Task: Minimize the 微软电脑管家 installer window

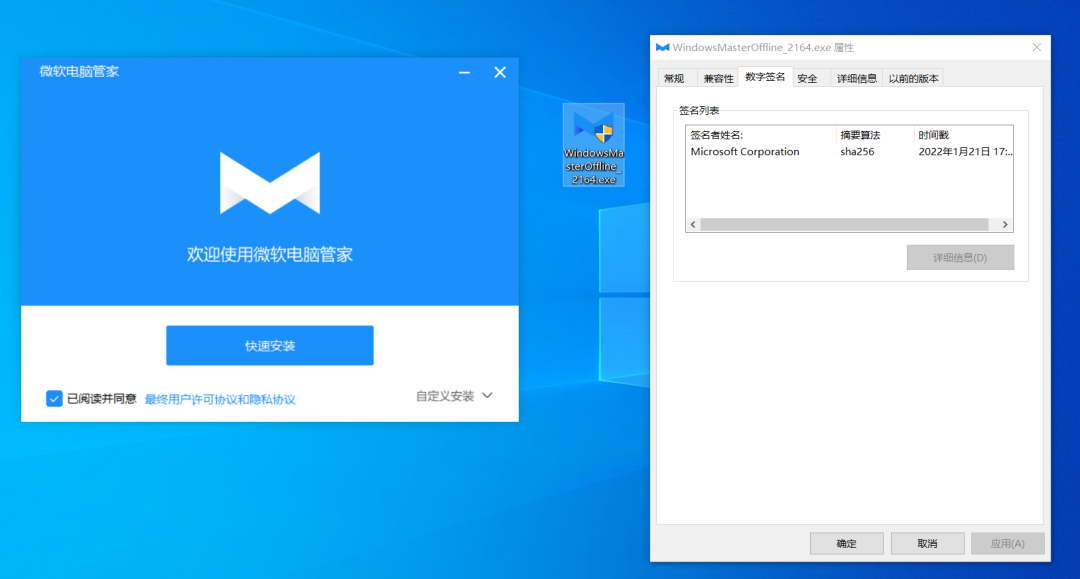Action: pos(464,72)
